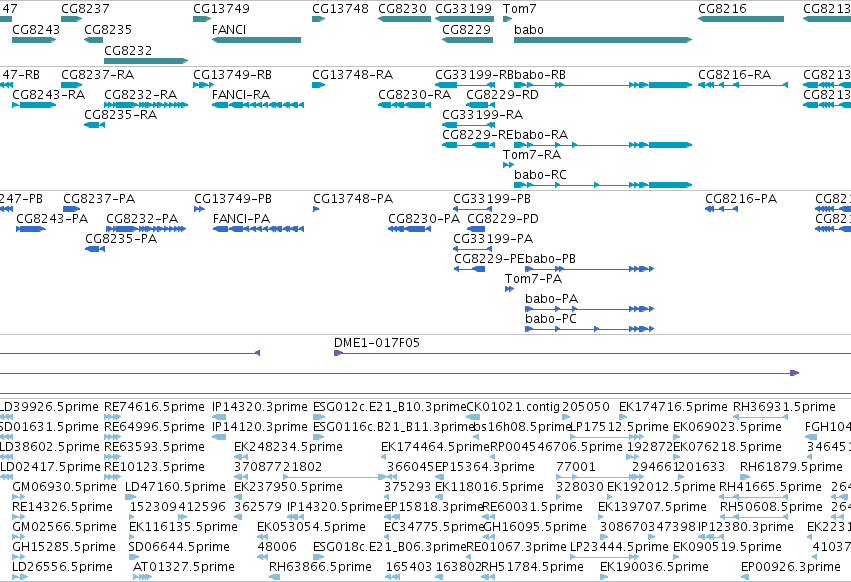The height and width of the screenshot is (582, 851).
Task: Click protein babo-PC feature
Action: (589, 329)
